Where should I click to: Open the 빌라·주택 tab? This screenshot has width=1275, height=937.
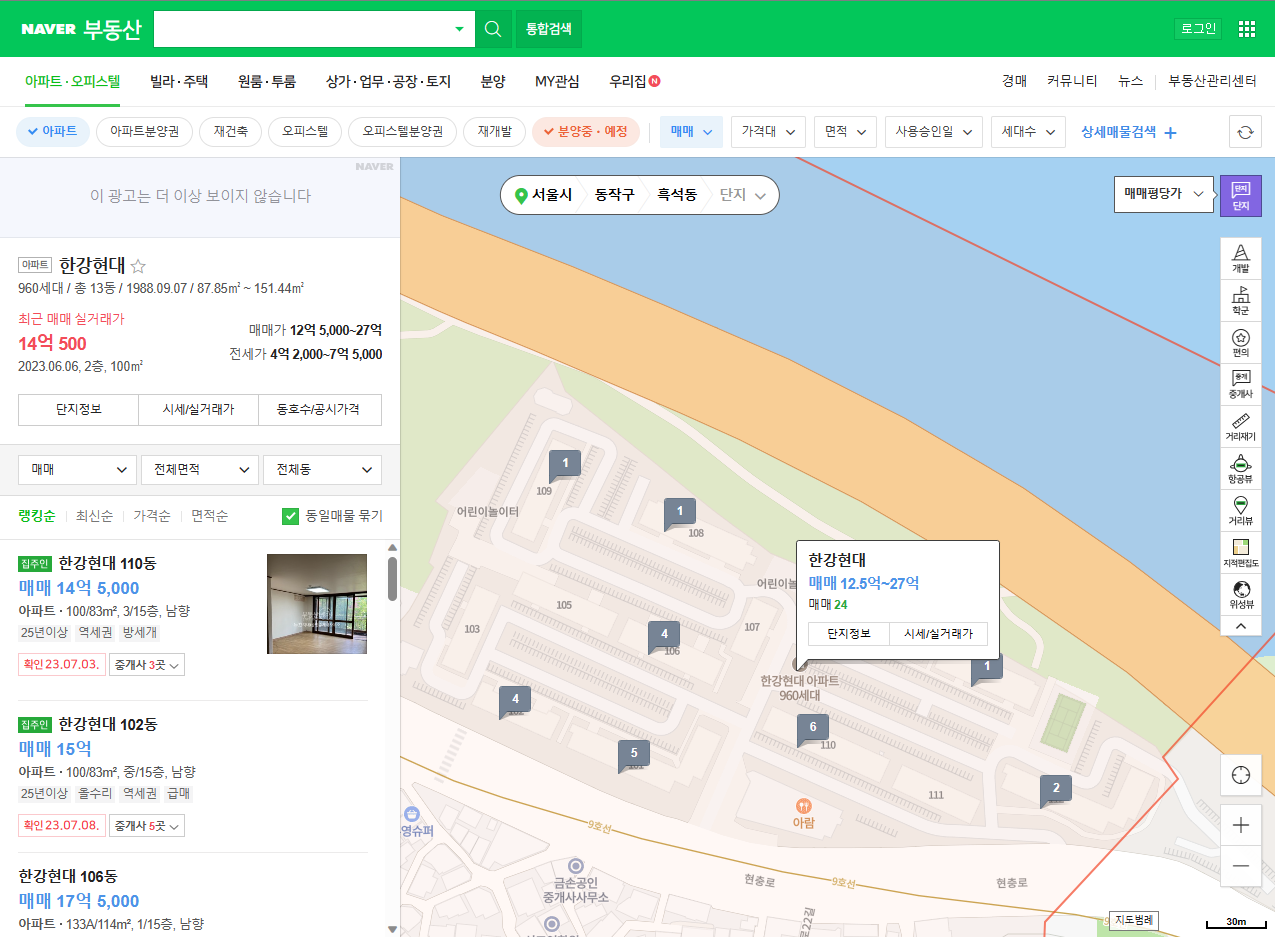click(x=179, y=82)
